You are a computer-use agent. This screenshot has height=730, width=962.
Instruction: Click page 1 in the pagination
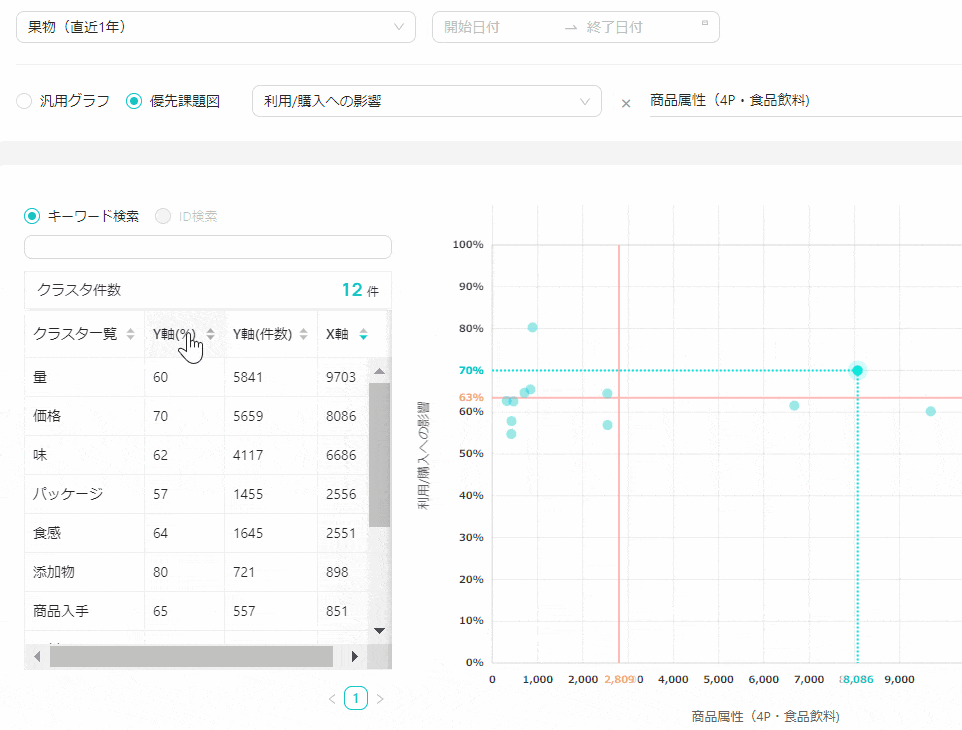click(x=356, y=698)
